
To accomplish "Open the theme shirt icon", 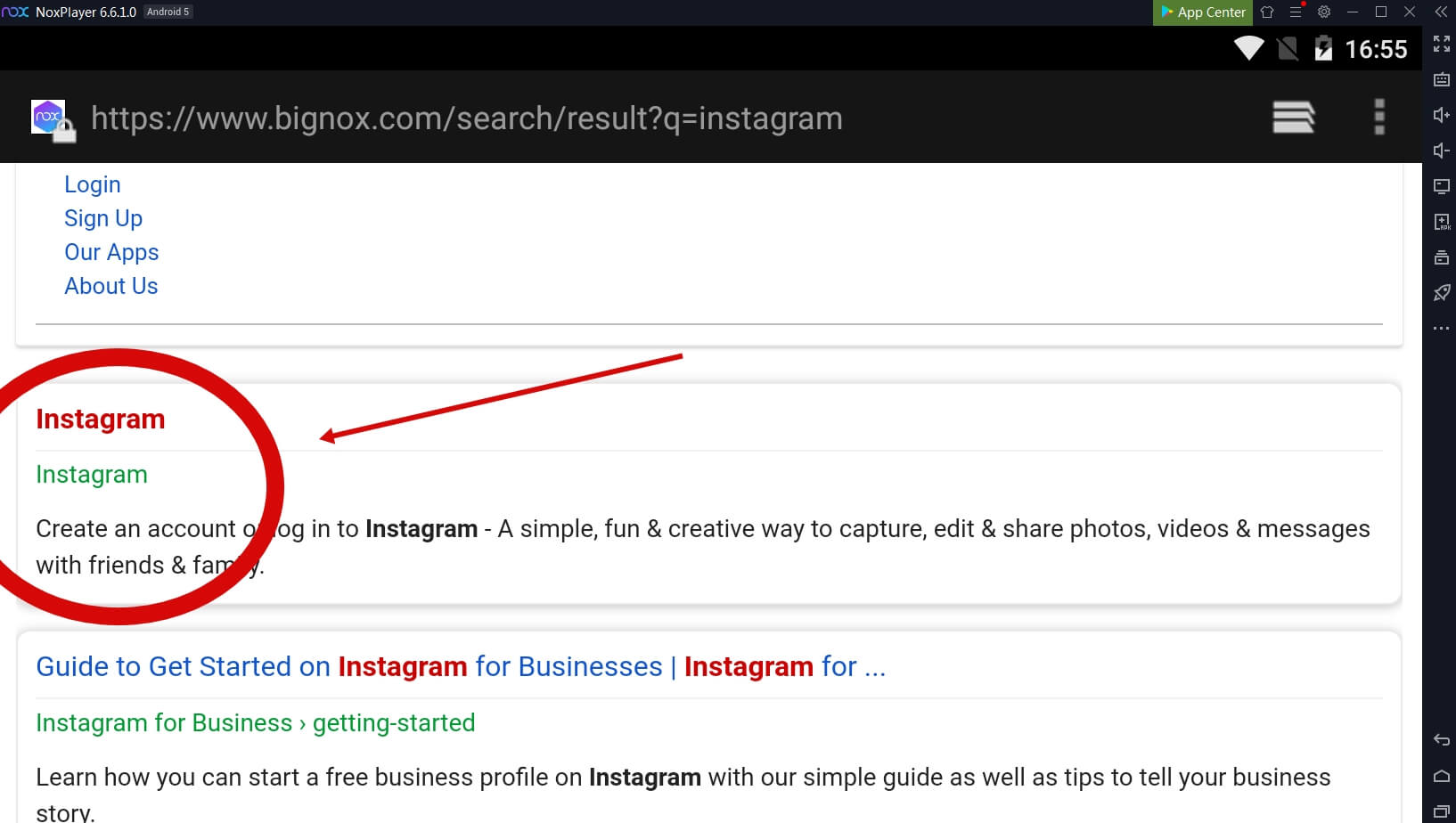I will pyautogui.click(x=1267, y=12).
